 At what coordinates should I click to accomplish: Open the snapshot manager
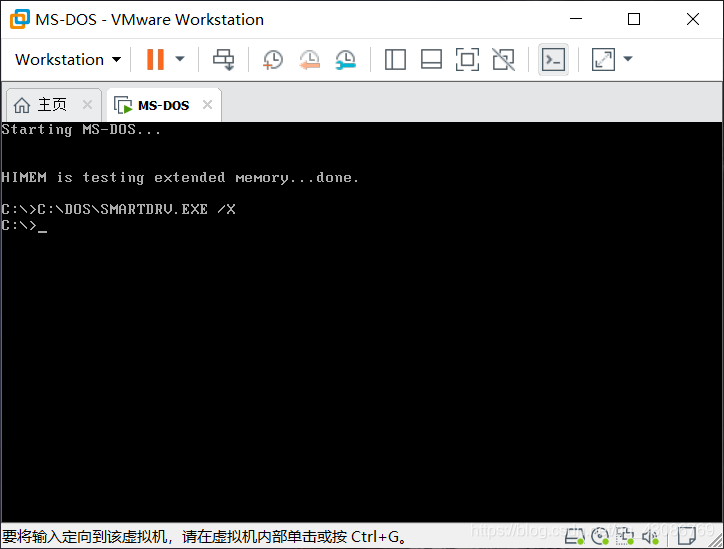coord(345,60)
